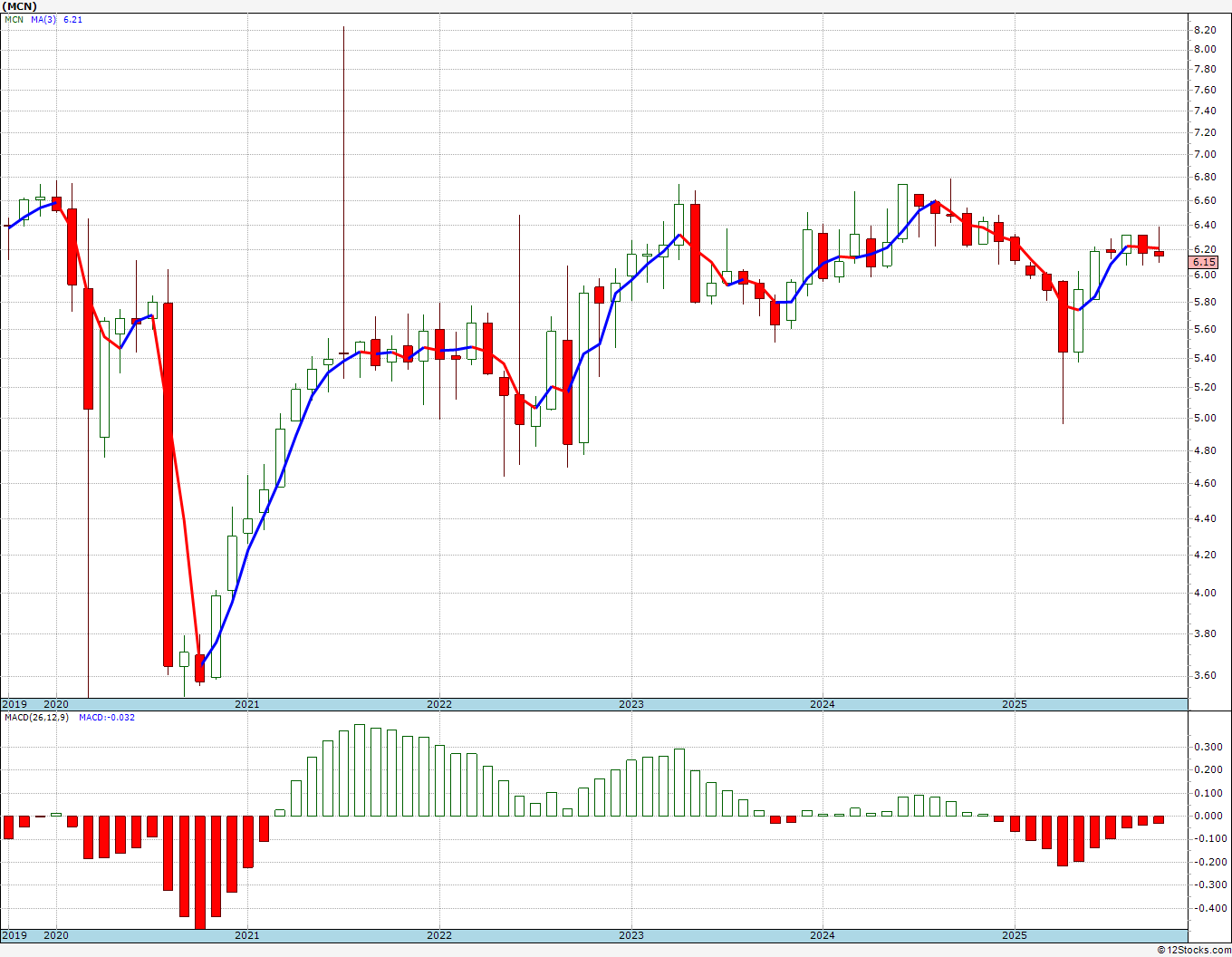The image size is (1232, 957).
Task: Select 2021 on the price chart time axis
Action: point(247,704)
